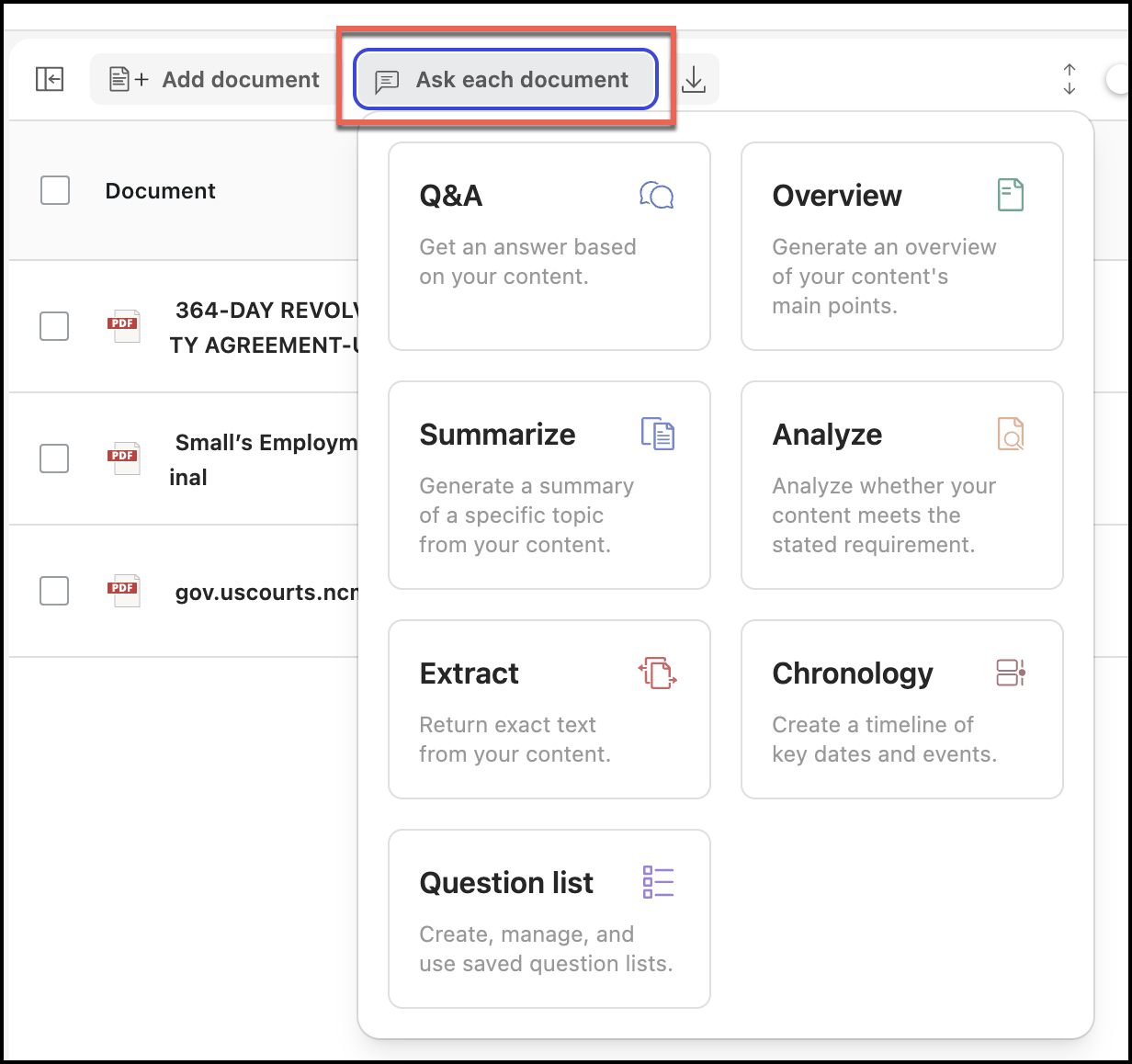Click the Analyze magnifier document icon
This screenshot has width=1132, height=1064.
pyautogui.click(x=1011, y=434)
